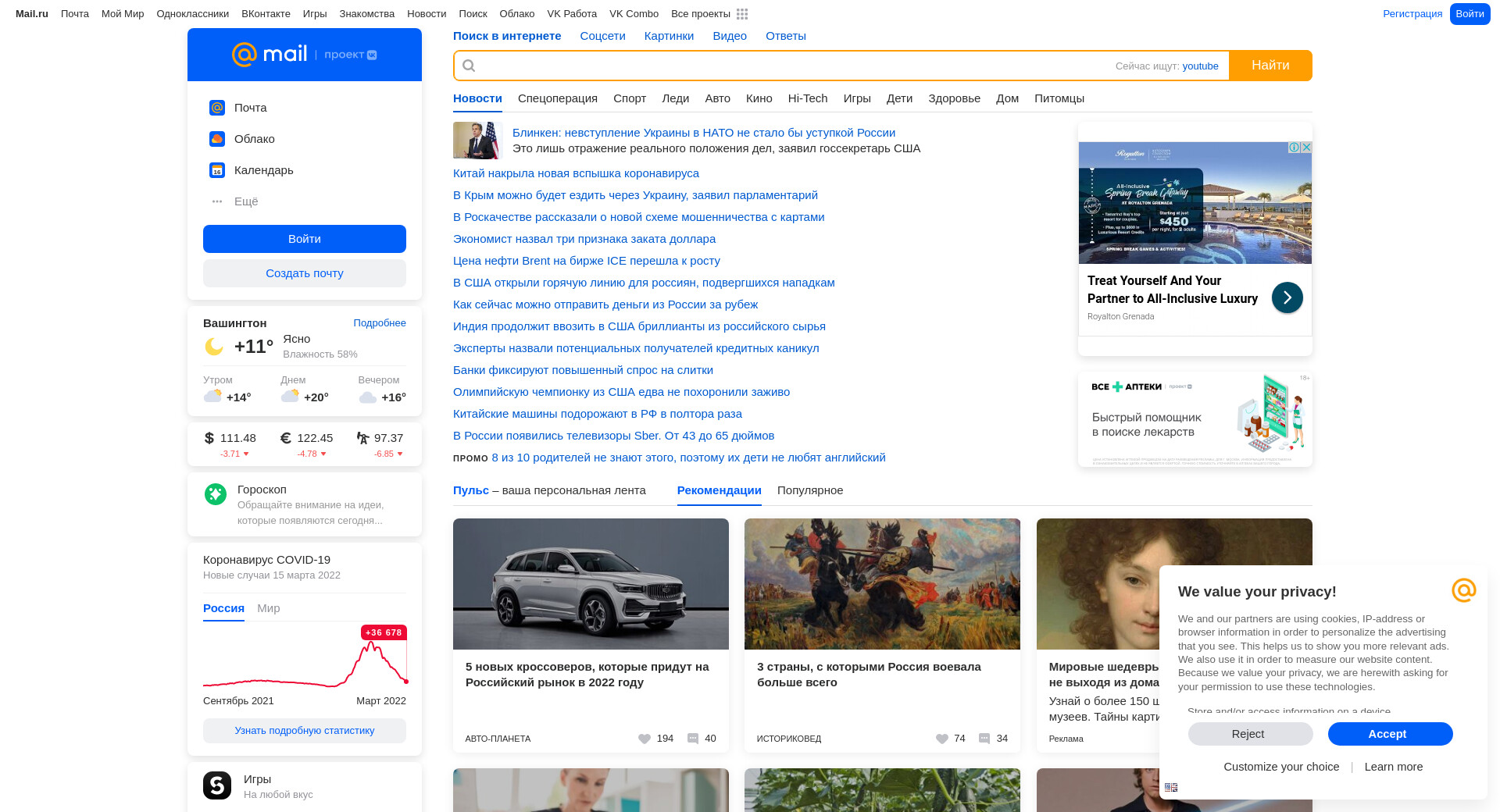
Task: Click the all projects grid icon
Action: pos(742,14)
